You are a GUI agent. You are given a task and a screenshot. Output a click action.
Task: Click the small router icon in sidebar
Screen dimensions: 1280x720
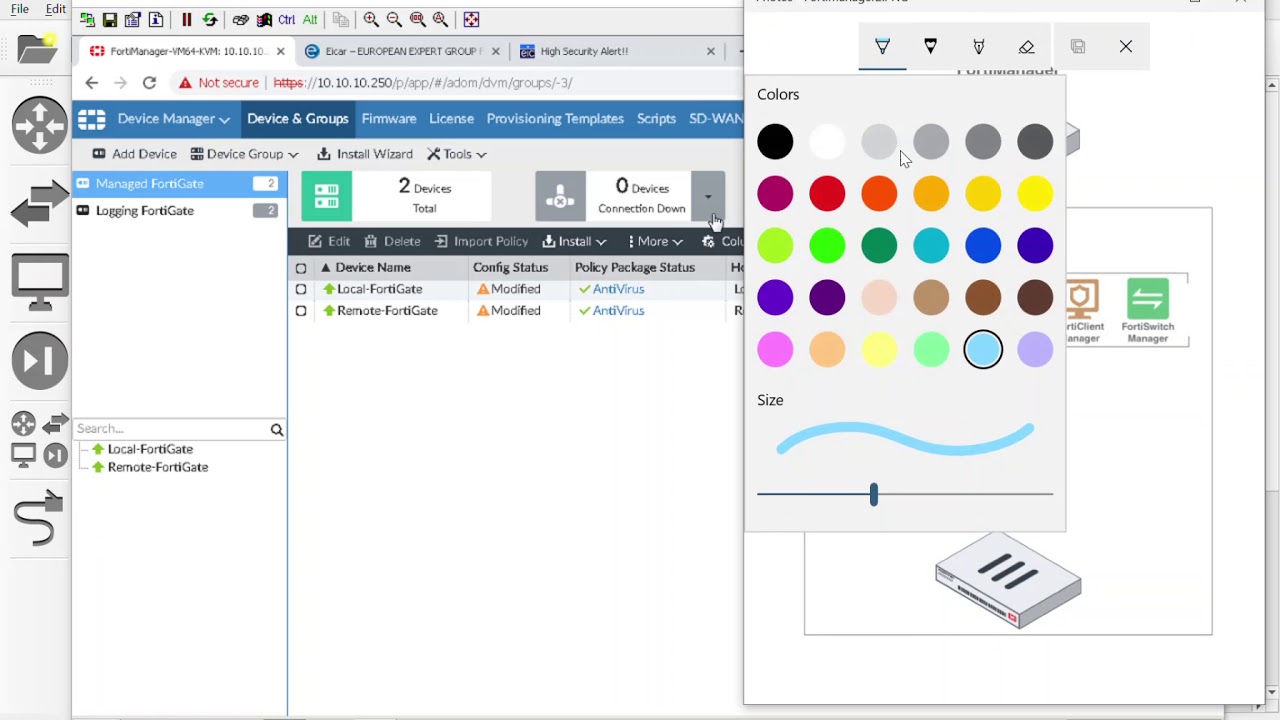pyautogui.click(x=23, y=424)
